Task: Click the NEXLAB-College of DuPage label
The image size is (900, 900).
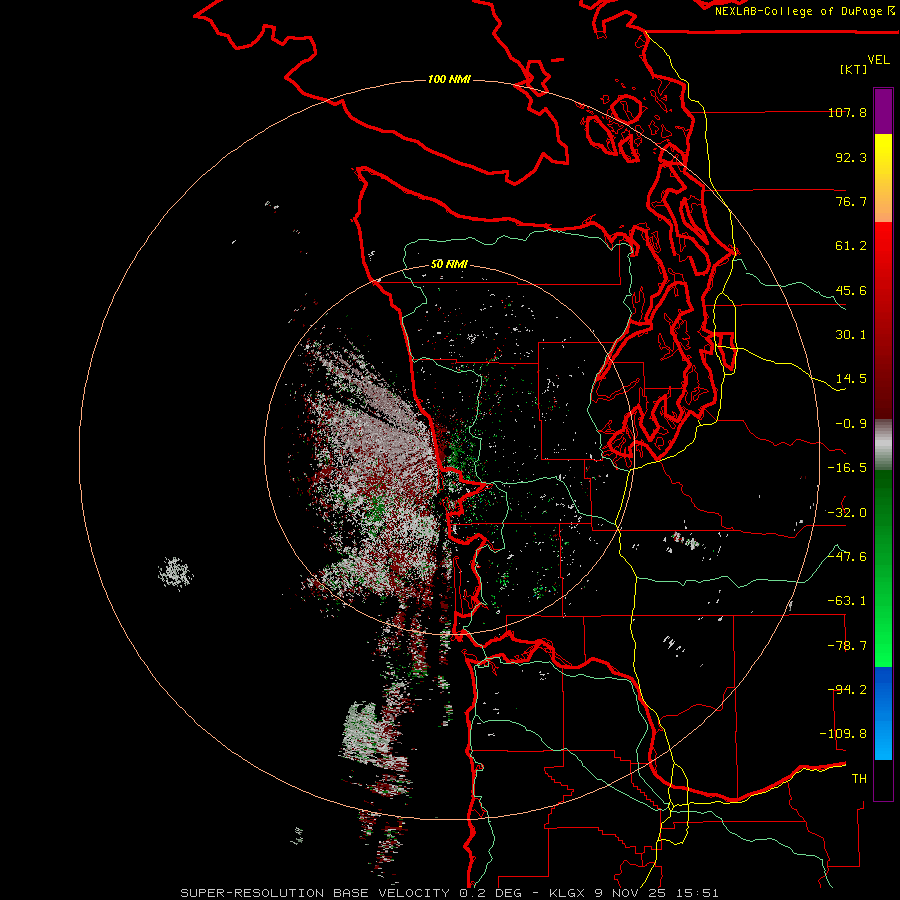Action: 804,11
